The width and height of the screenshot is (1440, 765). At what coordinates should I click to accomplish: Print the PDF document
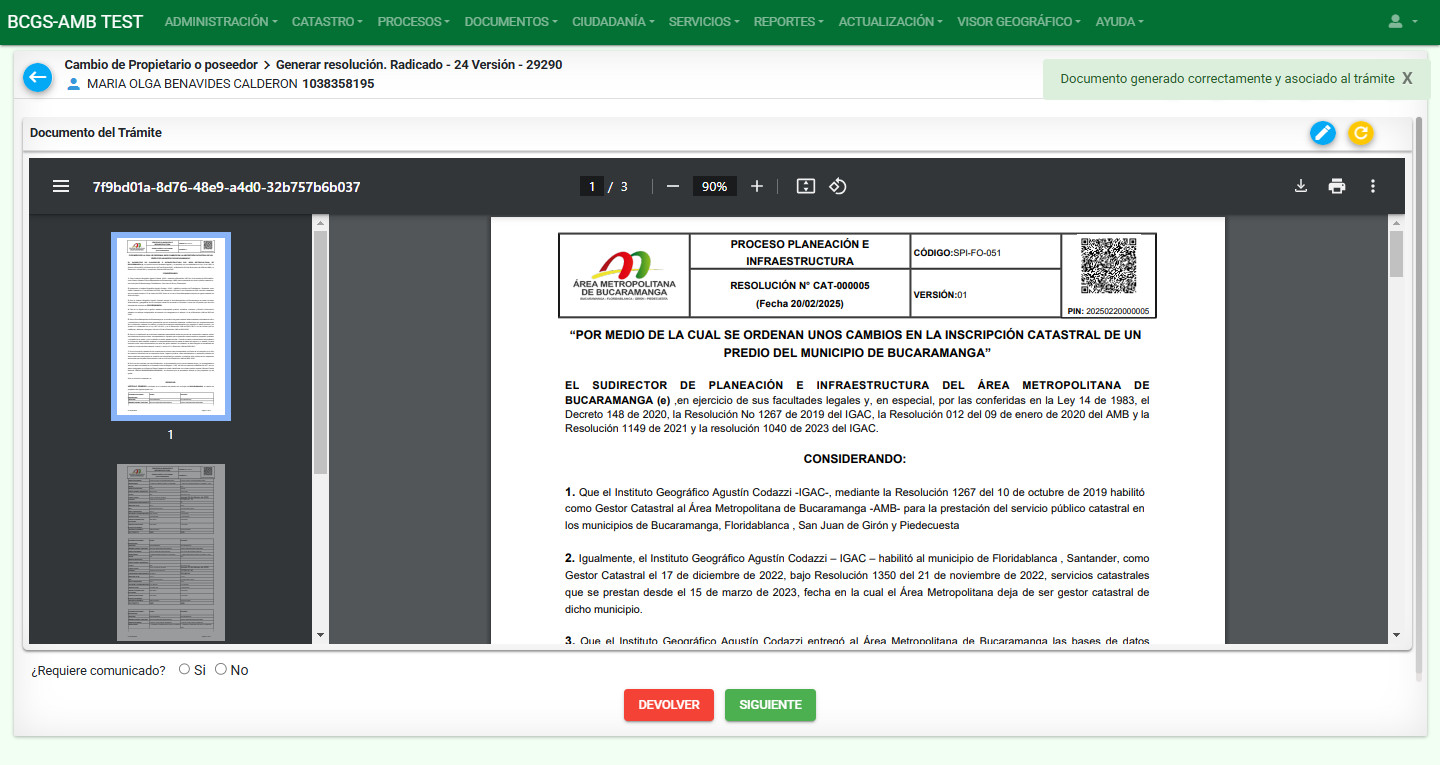1337,186
